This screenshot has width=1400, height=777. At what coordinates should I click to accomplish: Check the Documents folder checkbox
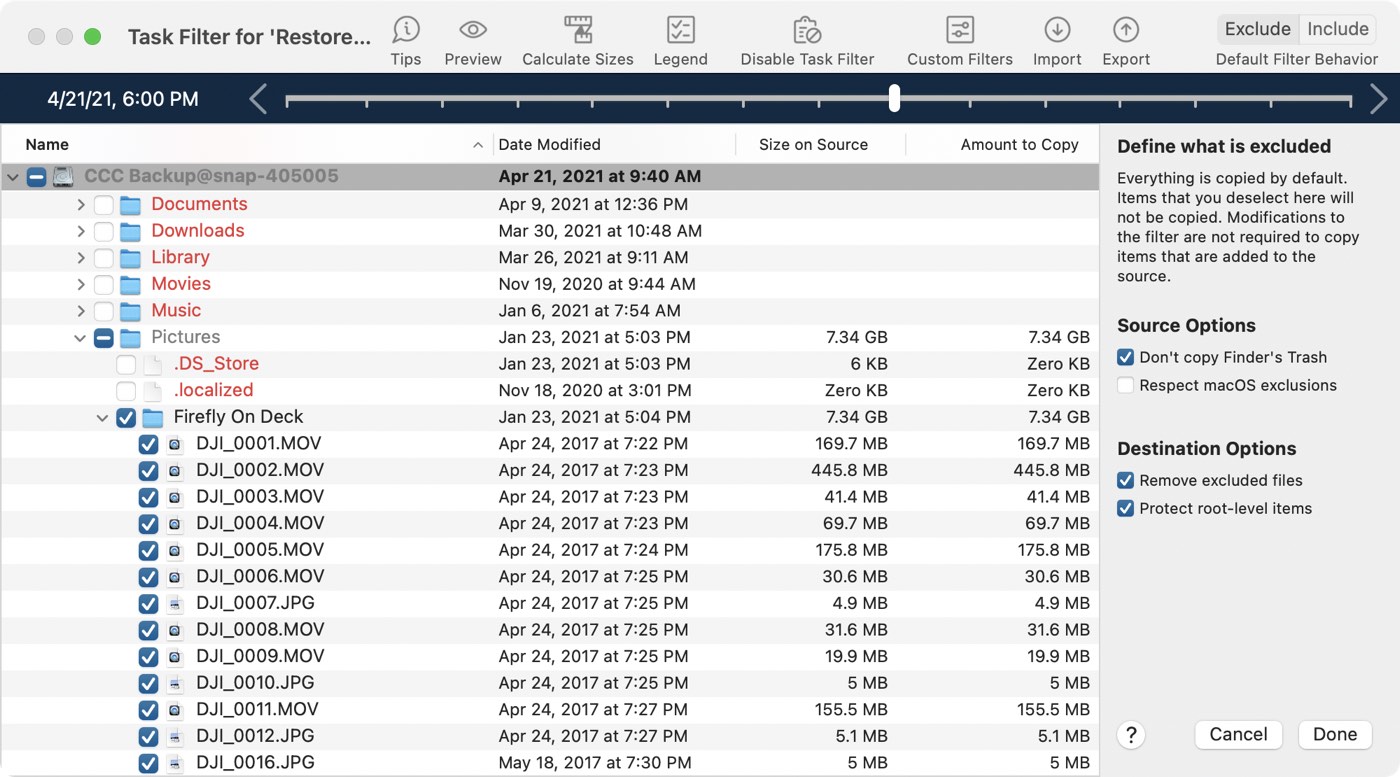104,205
